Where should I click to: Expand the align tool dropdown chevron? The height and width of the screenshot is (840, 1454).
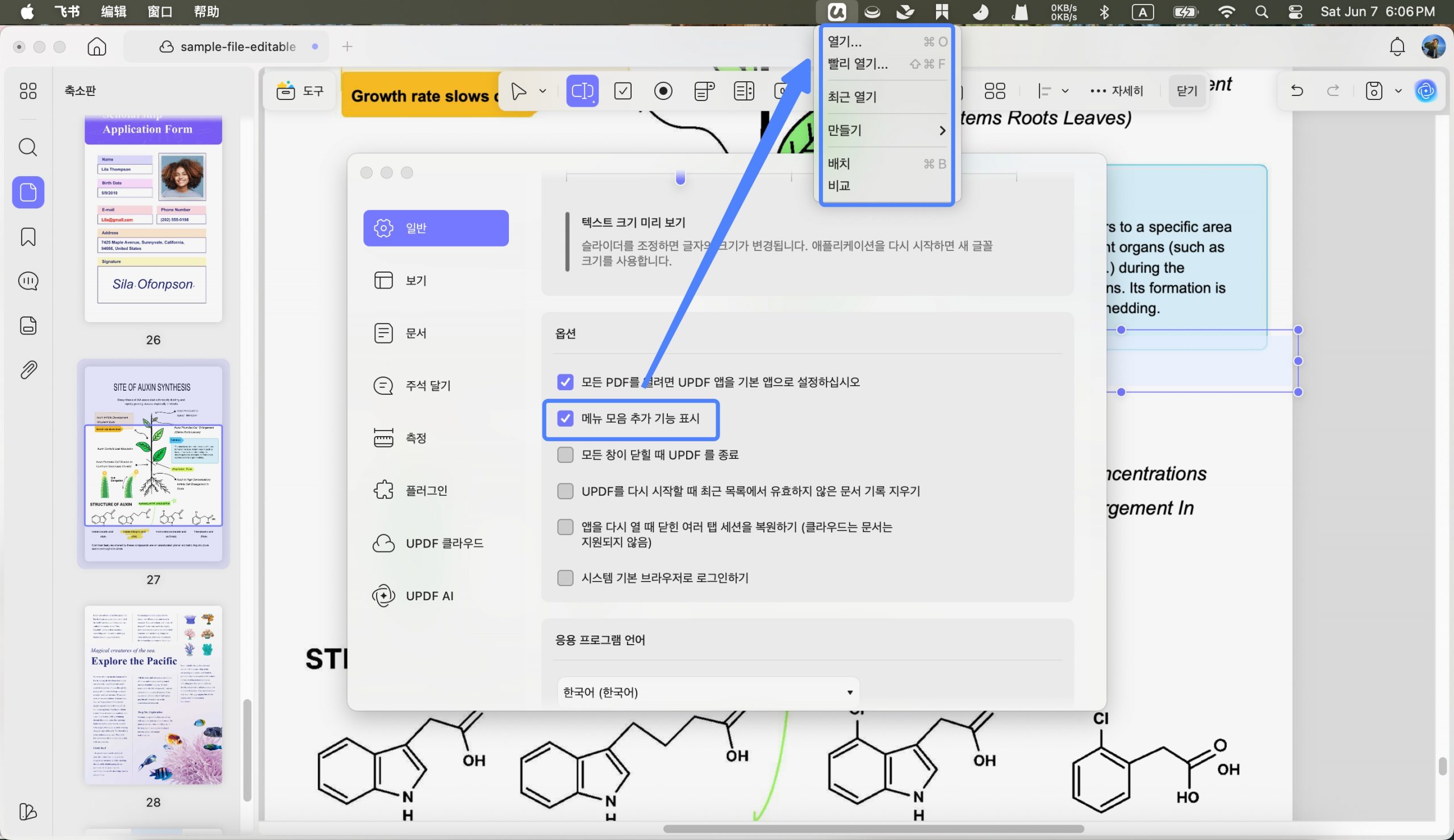tap(1066, 91)
